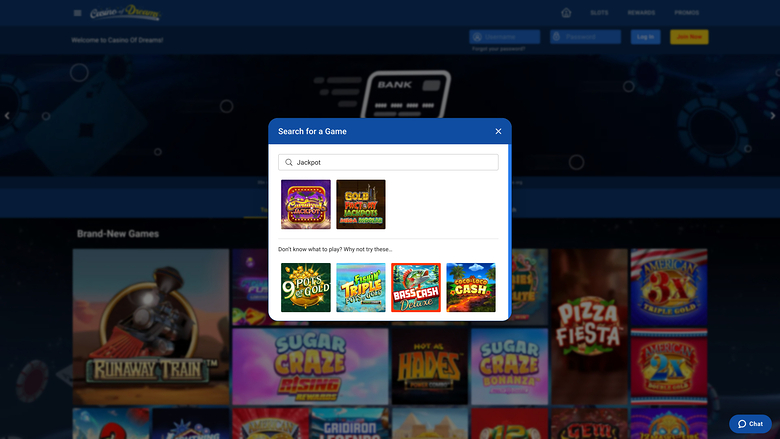Play the Bass Cash Deluxe game

pos(416,288)
